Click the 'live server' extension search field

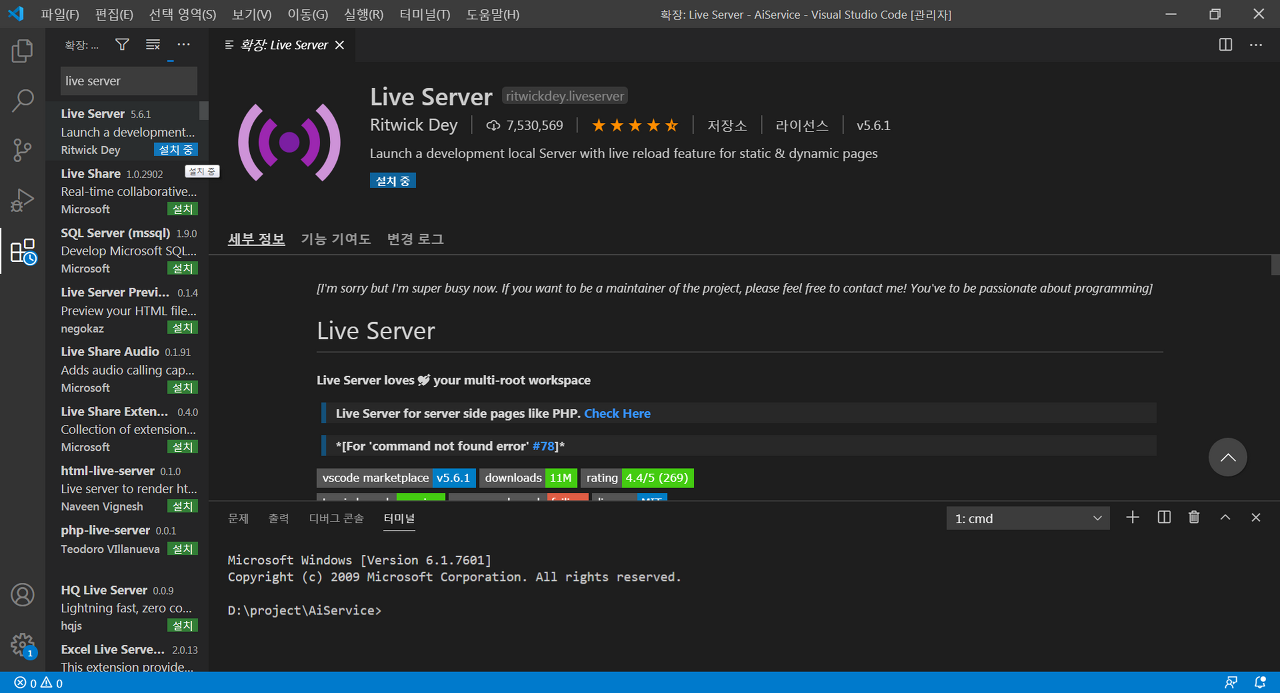tap(128, 81)
